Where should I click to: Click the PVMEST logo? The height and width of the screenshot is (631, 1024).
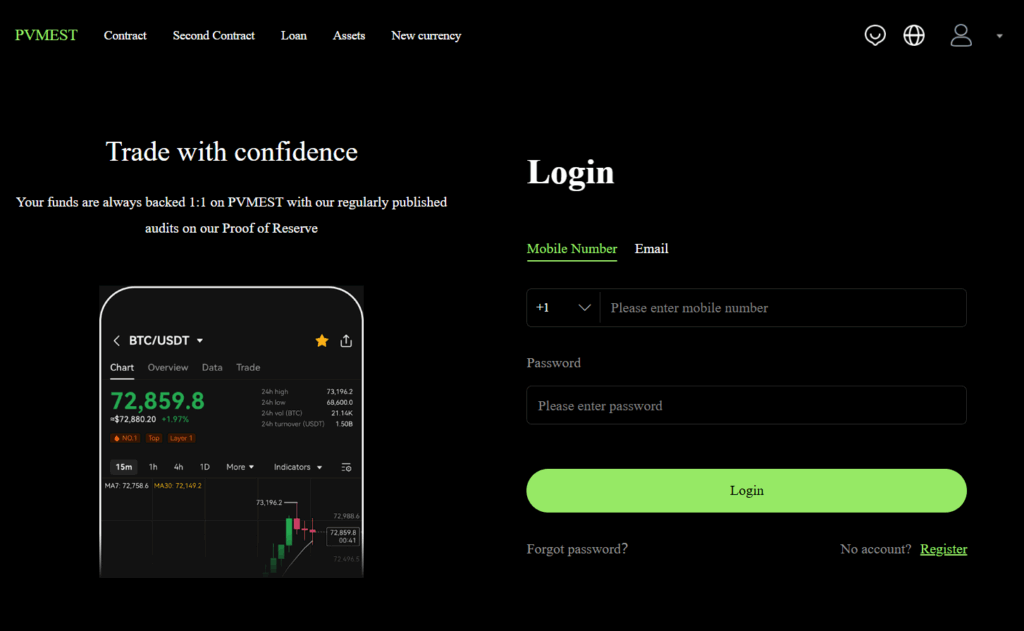click(x=46, y=35)
